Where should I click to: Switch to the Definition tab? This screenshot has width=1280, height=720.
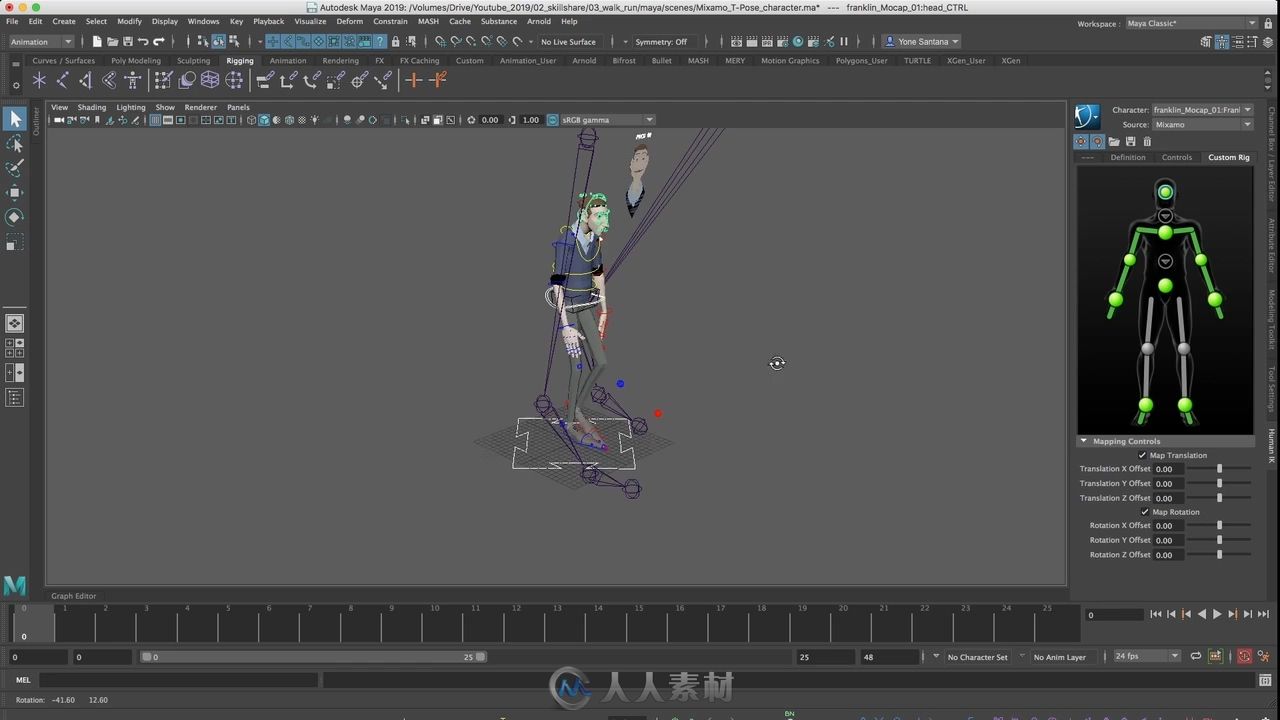[1128, 157]
